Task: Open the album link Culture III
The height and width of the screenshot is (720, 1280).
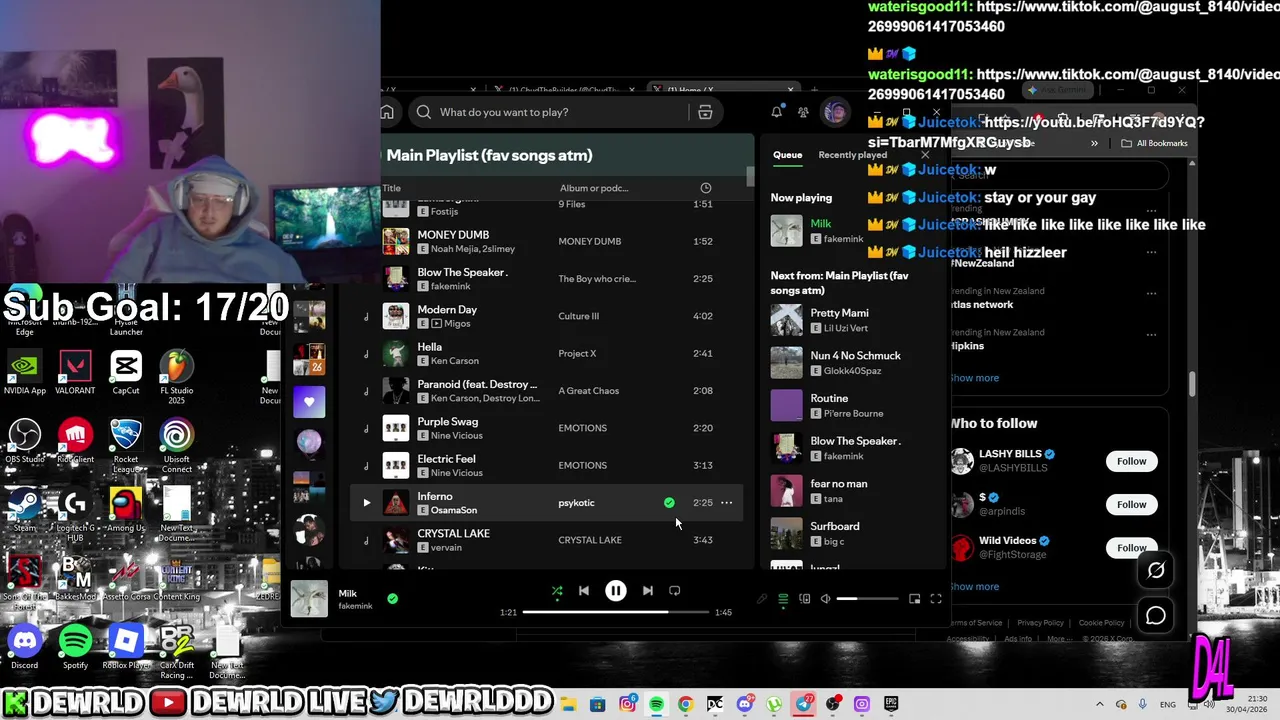Action: point(578,316)
